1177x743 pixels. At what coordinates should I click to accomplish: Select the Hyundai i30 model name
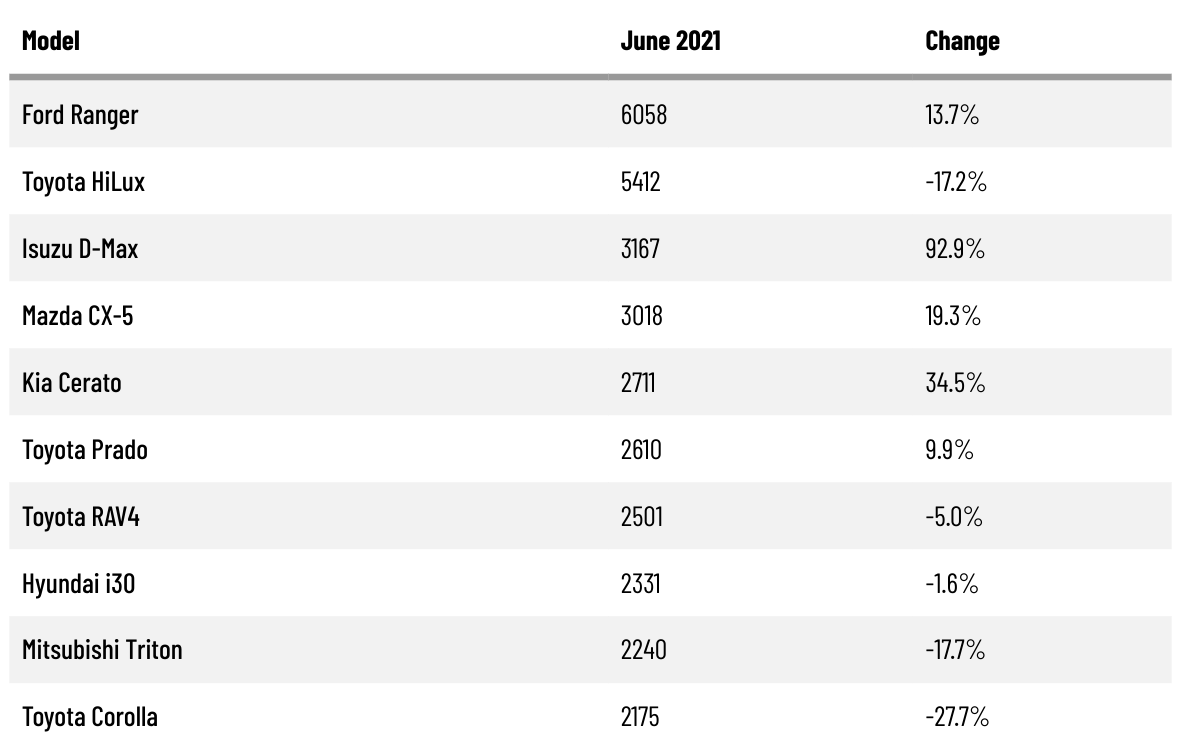click(78, 584)
